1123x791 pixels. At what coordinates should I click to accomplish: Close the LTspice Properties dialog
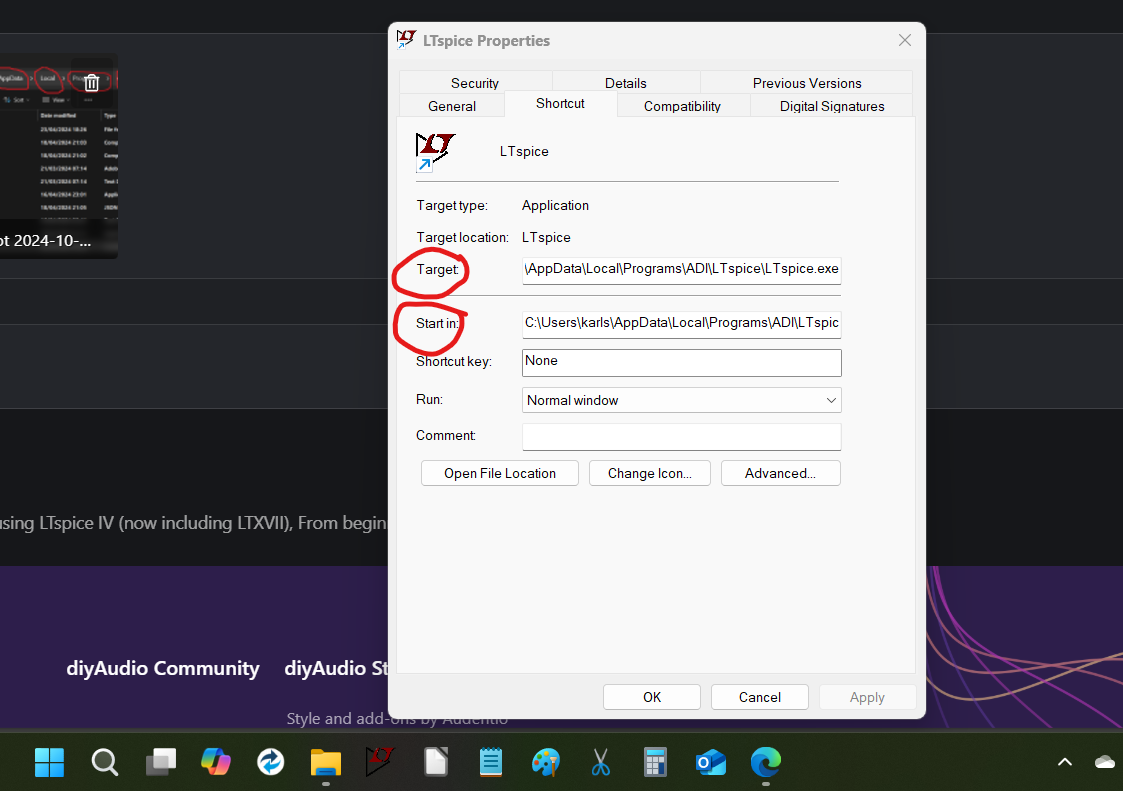pyautogui.click(x=905, y=40)
